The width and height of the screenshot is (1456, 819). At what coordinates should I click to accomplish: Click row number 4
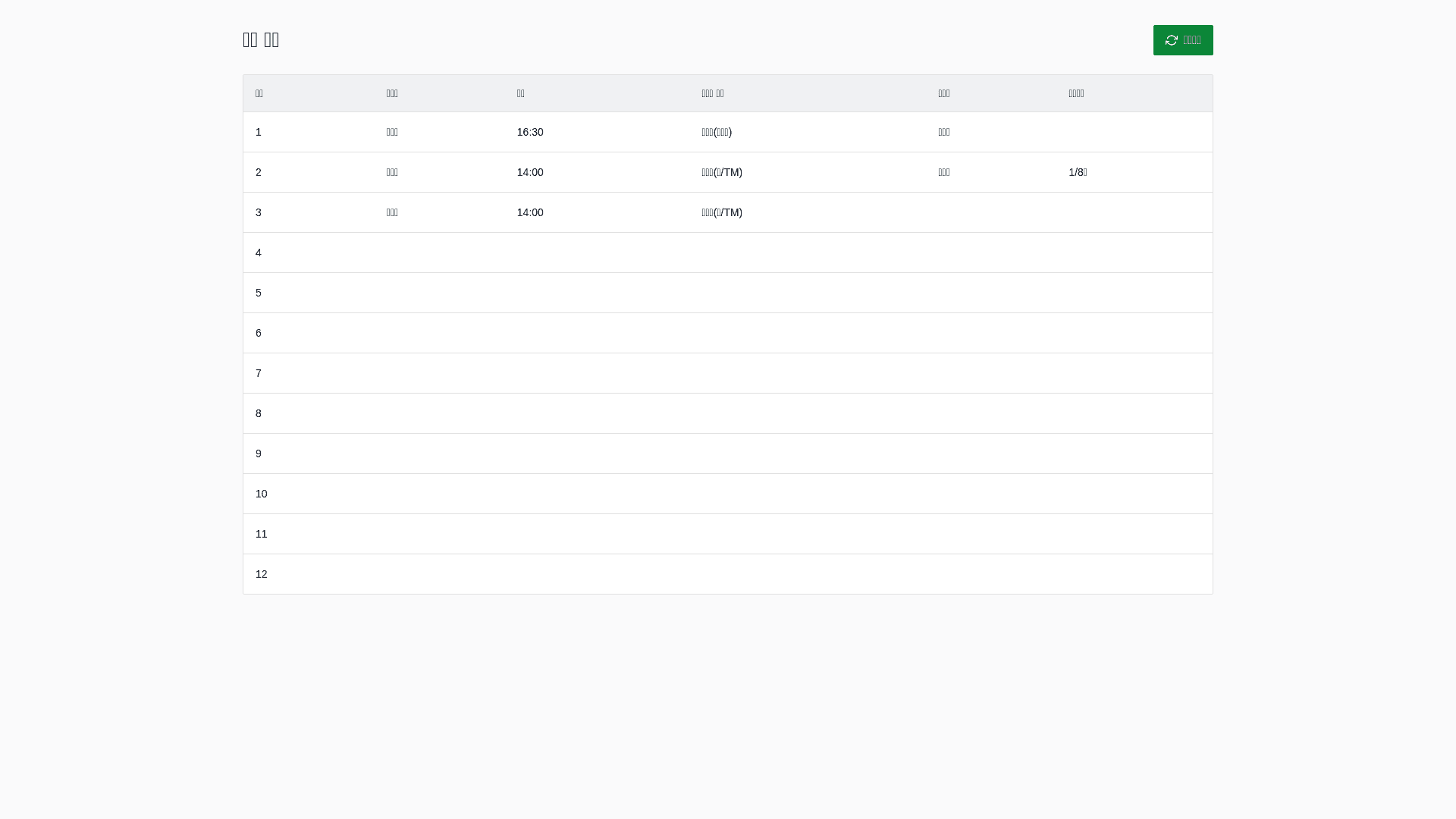[259, 253]
